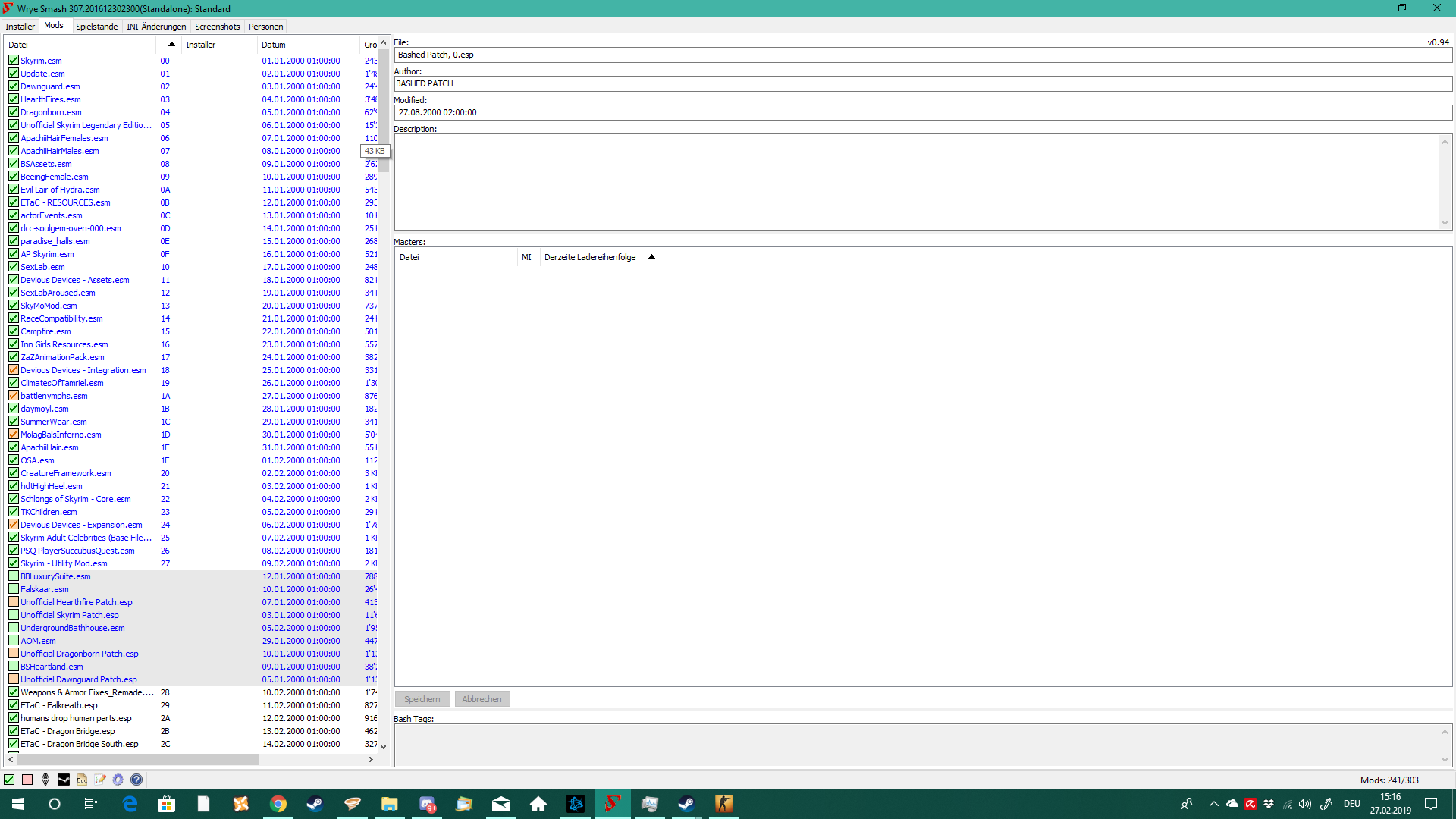Click the mod list horizontal scrollbar thumb
The image size is (1456, 819).
click(138, 759)
